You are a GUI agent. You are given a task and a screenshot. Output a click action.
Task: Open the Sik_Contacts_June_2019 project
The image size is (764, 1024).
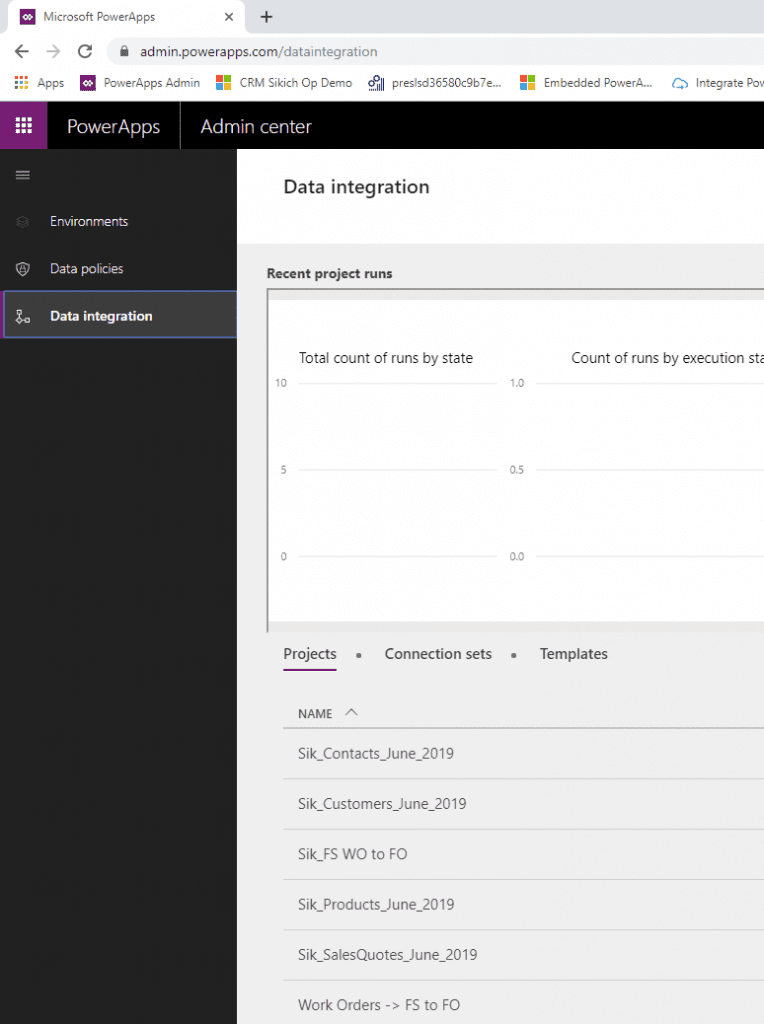(x=375, y=754)
